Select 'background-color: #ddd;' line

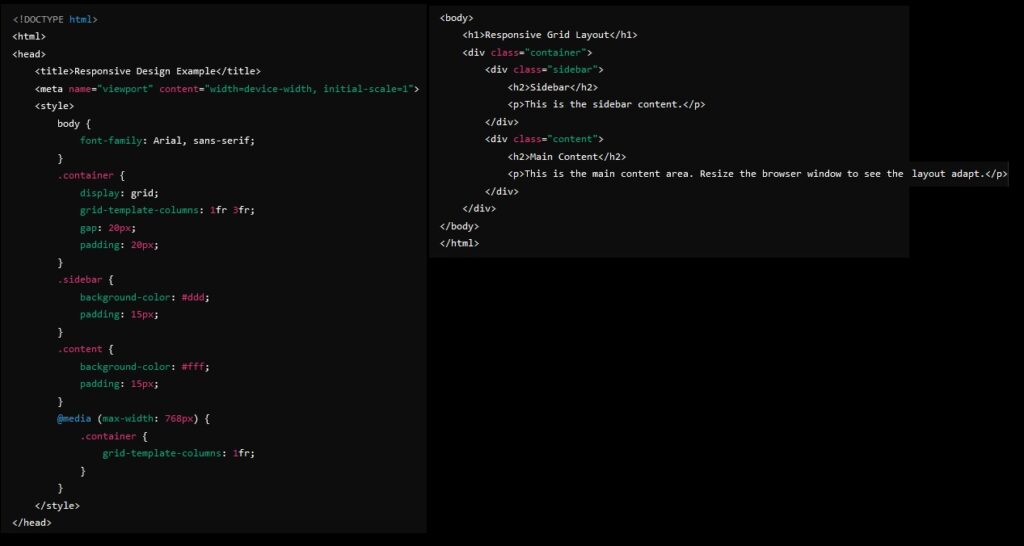145,297
